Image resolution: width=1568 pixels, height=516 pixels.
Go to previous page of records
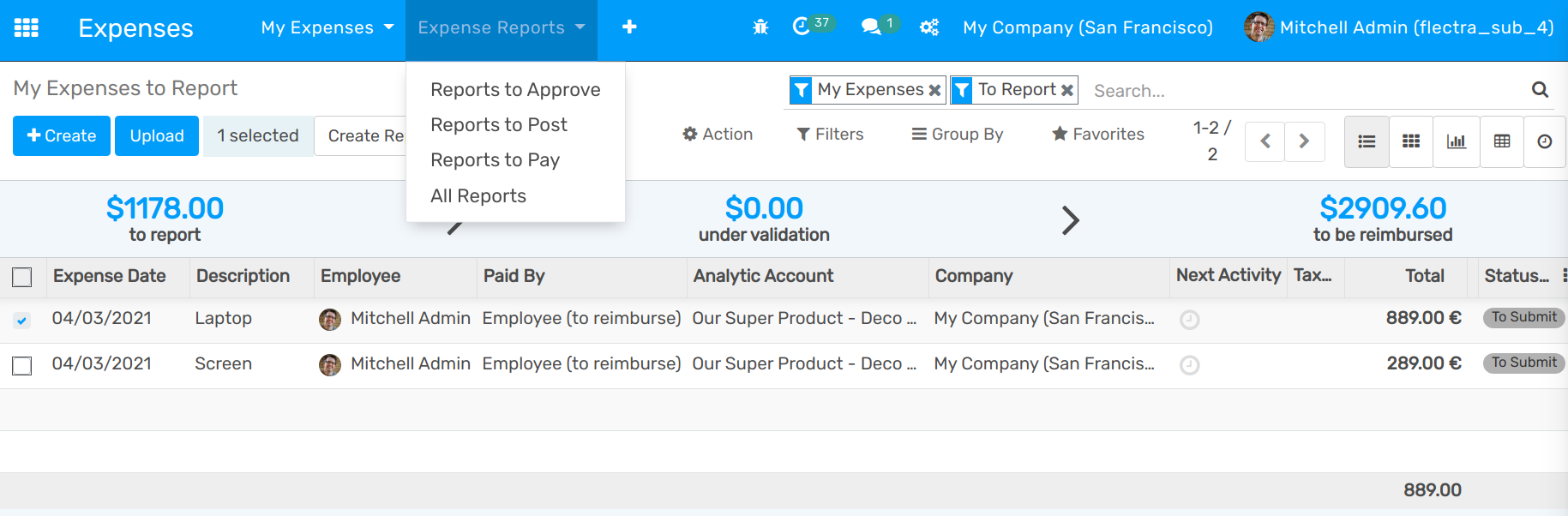(x=1265, y=141)
